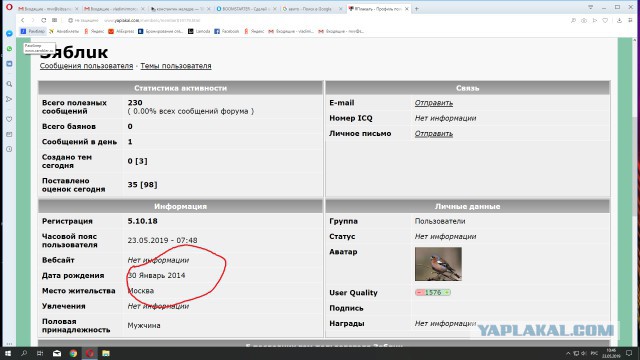Open the Opera main menu logo
640x360 pixels.
pos(9,7)
